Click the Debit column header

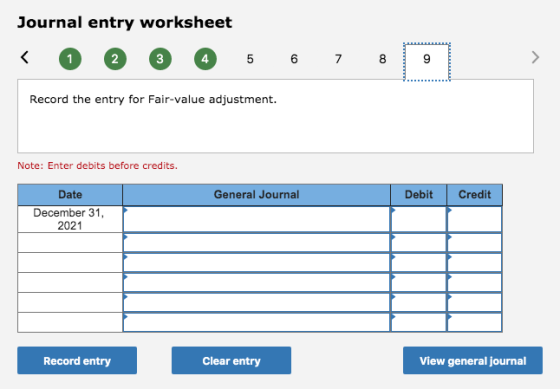[x=419, y=195]
